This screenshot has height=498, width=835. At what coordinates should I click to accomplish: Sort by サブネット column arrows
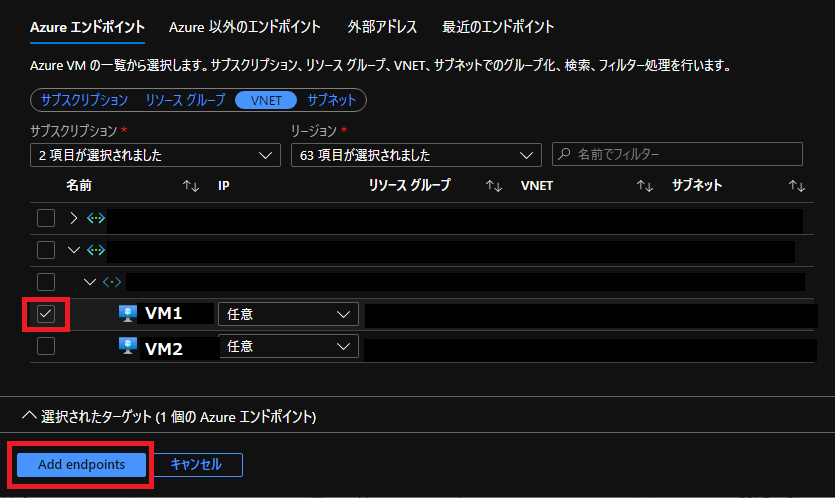click(x=797, y=186)
